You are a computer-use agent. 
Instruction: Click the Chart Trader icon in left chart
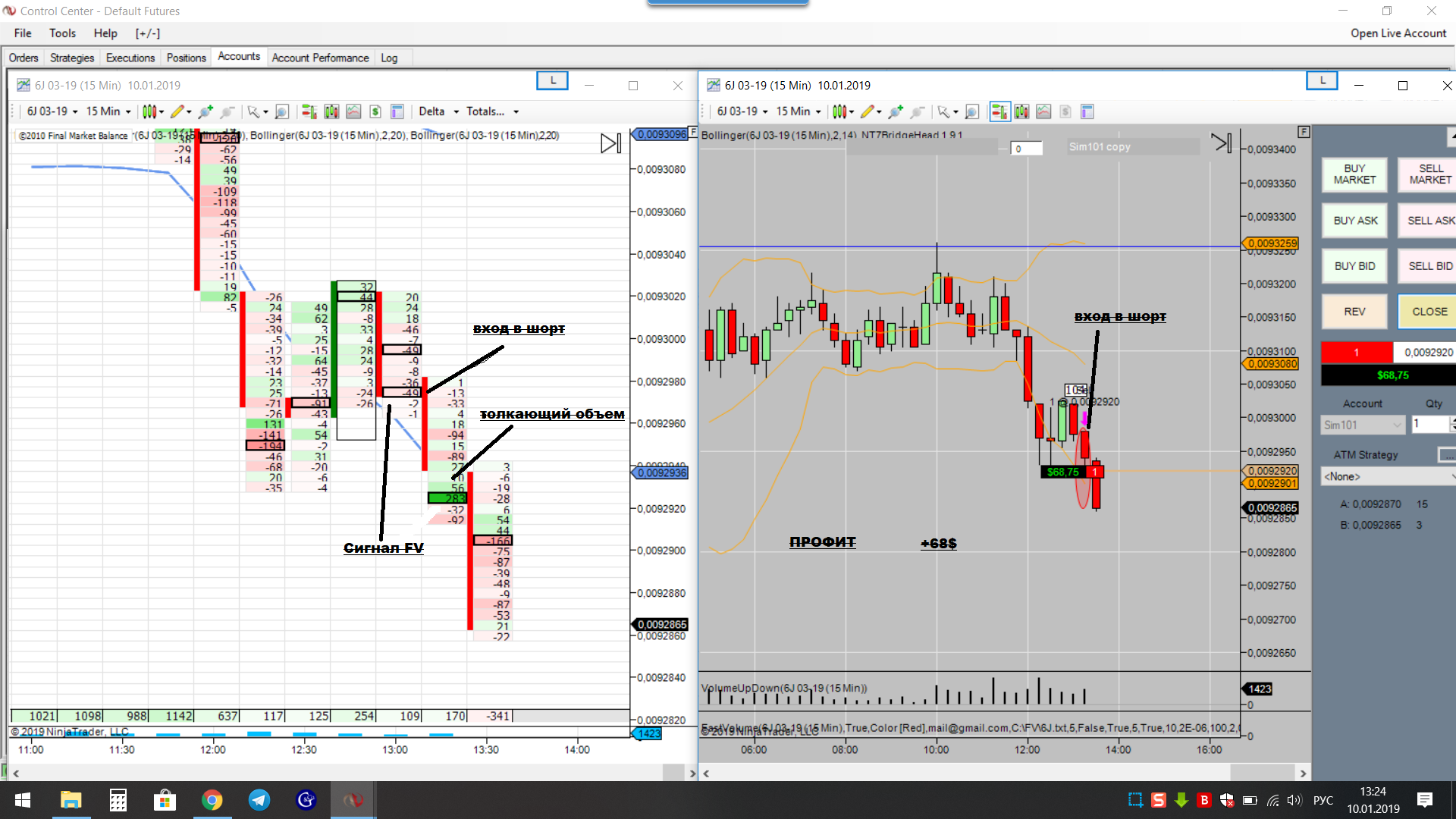pyautogui.click(x=309, y=111)
